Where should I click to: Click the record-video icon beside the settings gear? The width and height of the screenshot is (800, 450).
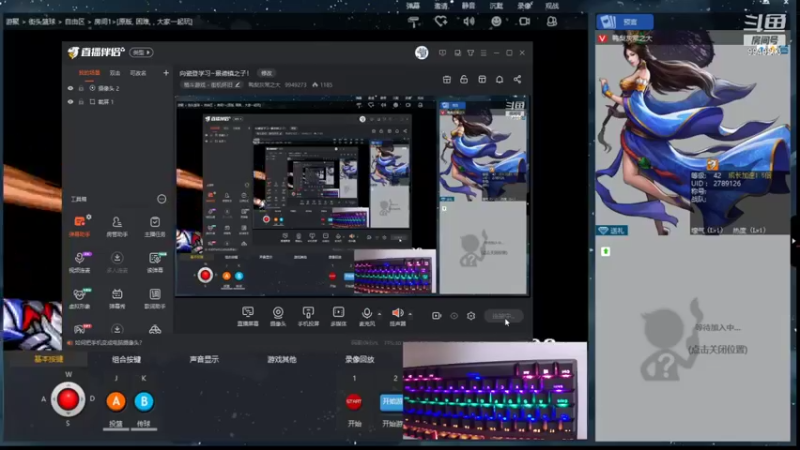436,316
